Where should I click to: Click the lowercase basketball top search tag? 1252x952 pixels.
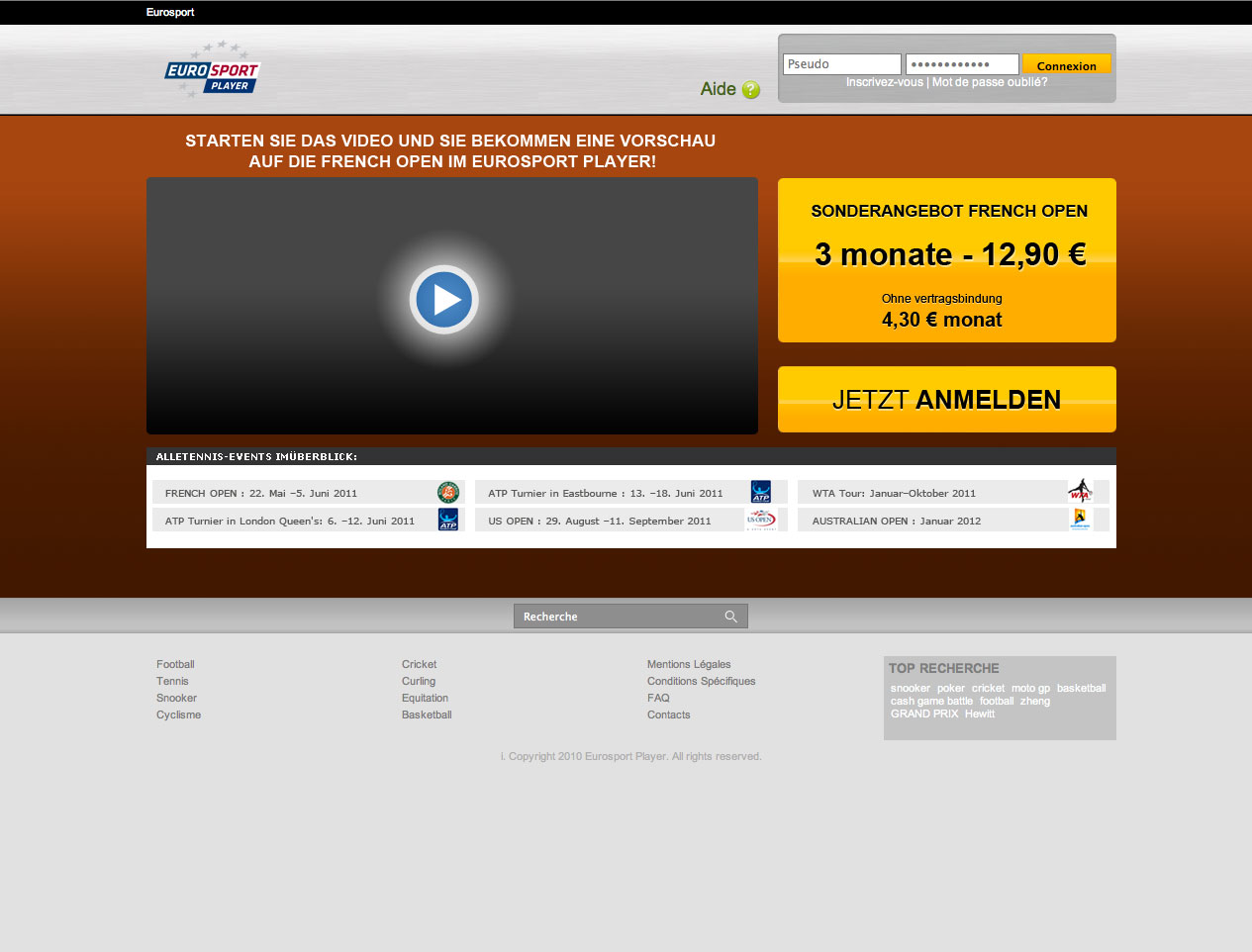pyautogui.click(x=1081, y=688)
